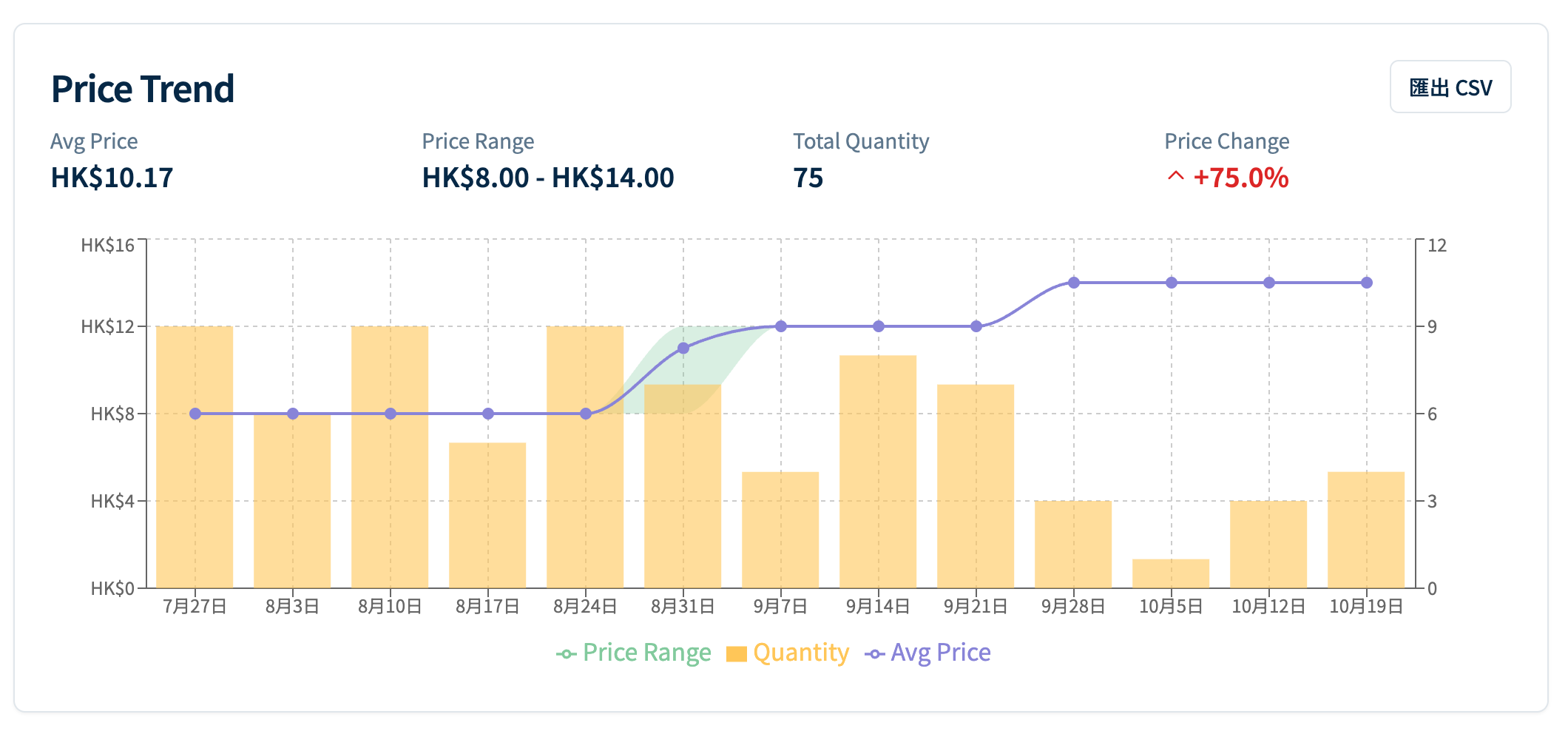Click the HK$8.00 - HK$14.00 range value

click(x=548, y=178)
